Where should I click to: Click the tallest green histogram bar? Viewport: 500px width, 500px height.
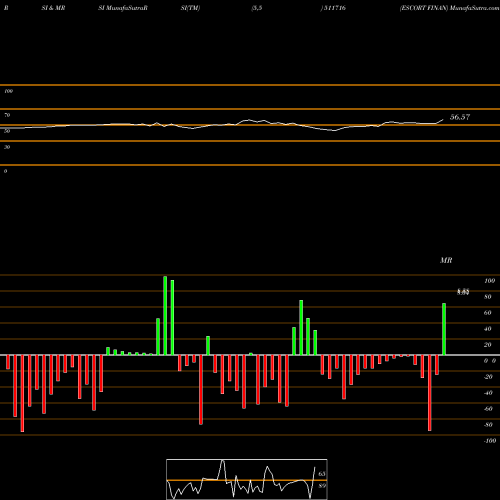(x=165, y=315)
